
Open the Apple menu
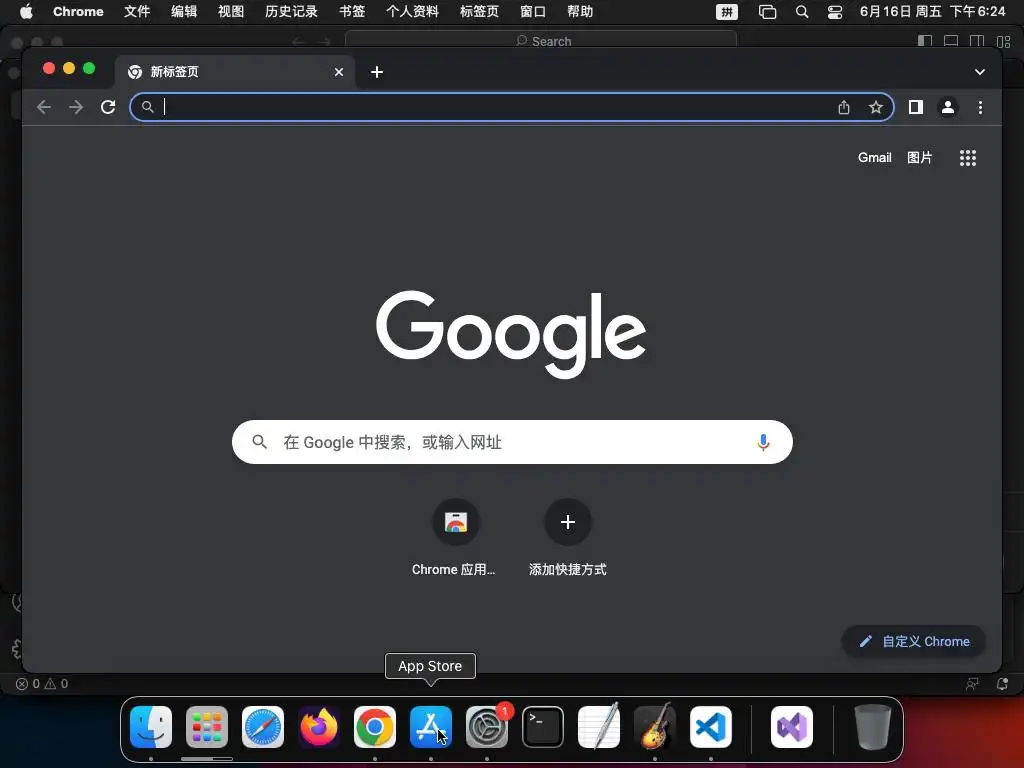26,12
